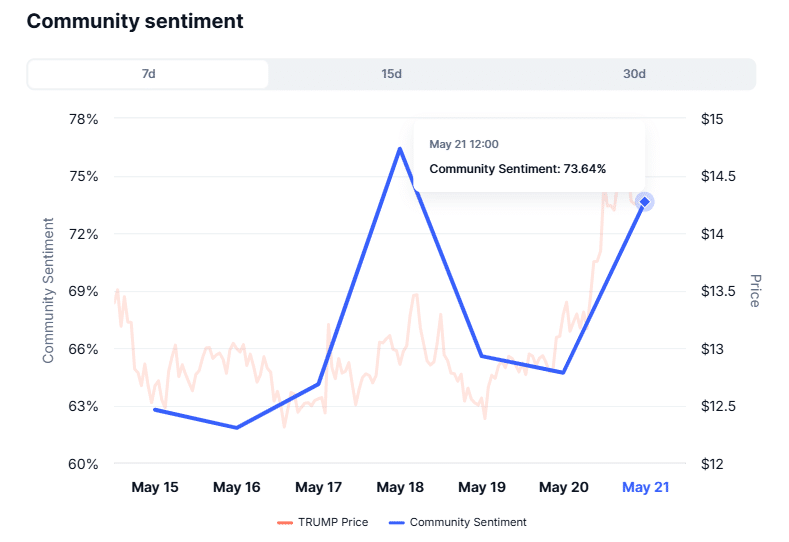Click the $12 price axis value
Image resolution: width=789 pixels, height=542 pixels.
(712, 464)
